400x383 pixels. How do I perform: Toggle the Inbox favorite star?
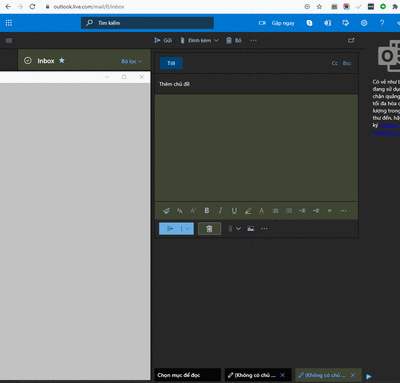[62, 60]
